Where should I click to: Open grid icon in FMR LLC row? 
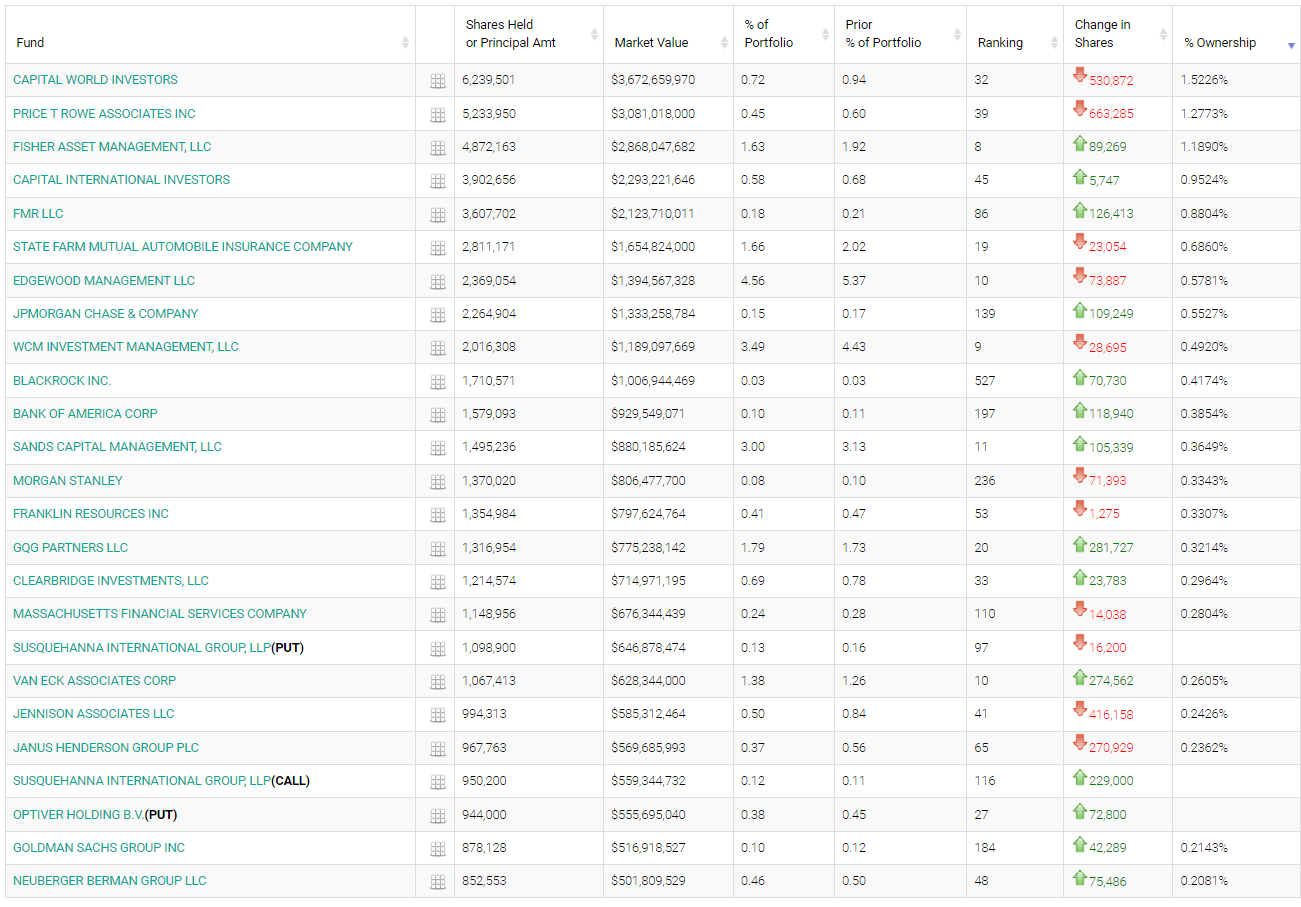pyautogui.click(x=437, y=215)
